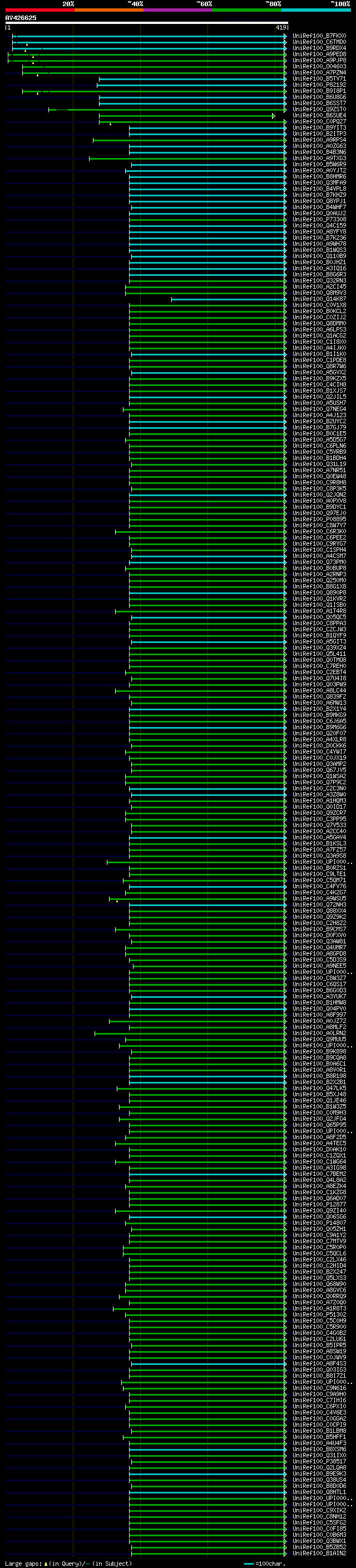Select the AV426625 query label

coord(21,18)
